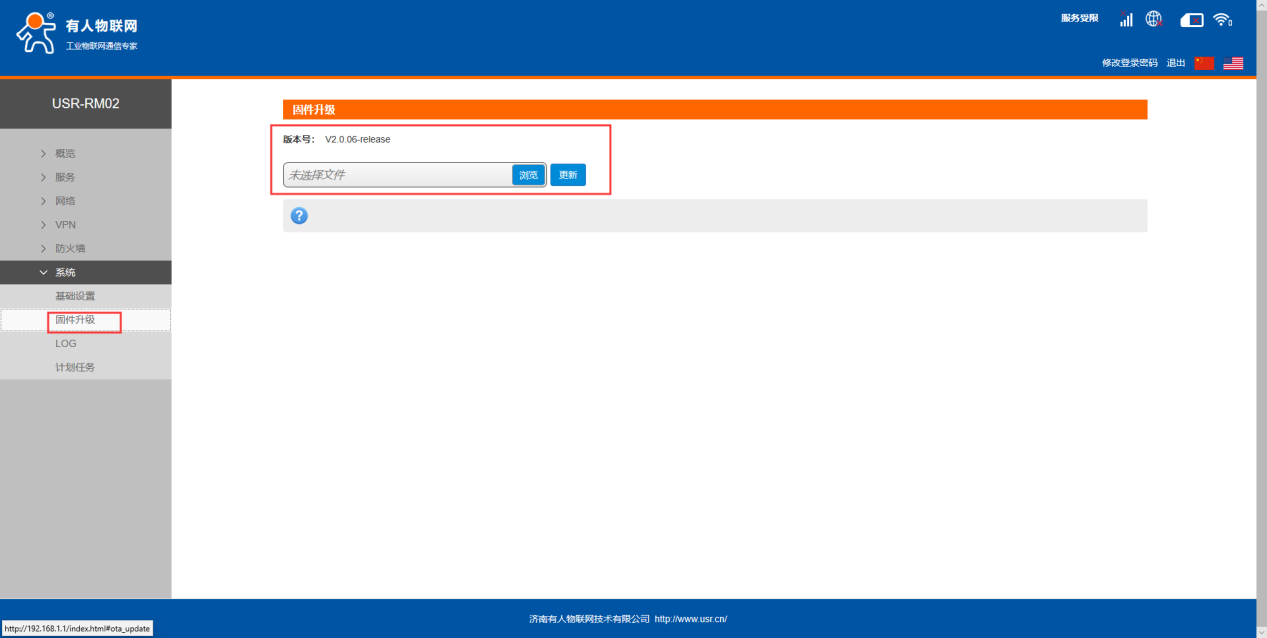This screenshot has width=1267, height=638.
Task: Expand the 防火墙 sidebar section
Action: (70, 248)
